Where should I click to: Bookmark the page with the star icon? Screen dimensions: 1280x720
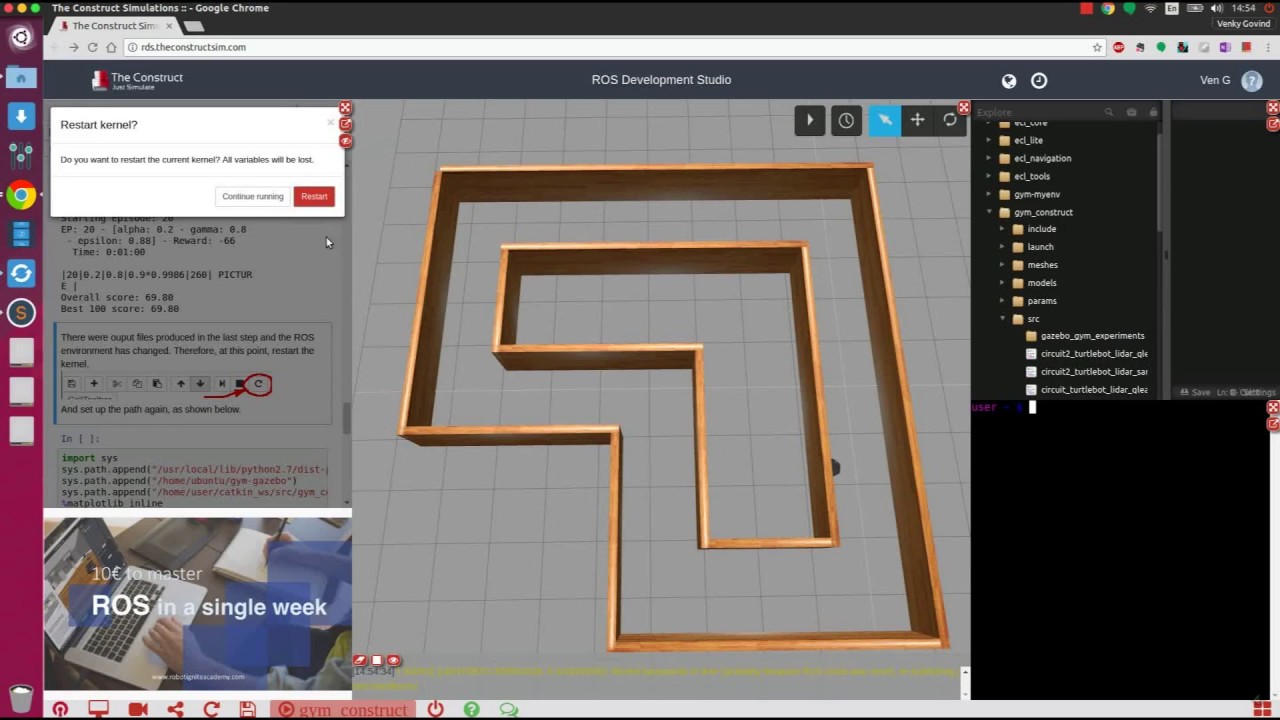(x=1097, y=47)
